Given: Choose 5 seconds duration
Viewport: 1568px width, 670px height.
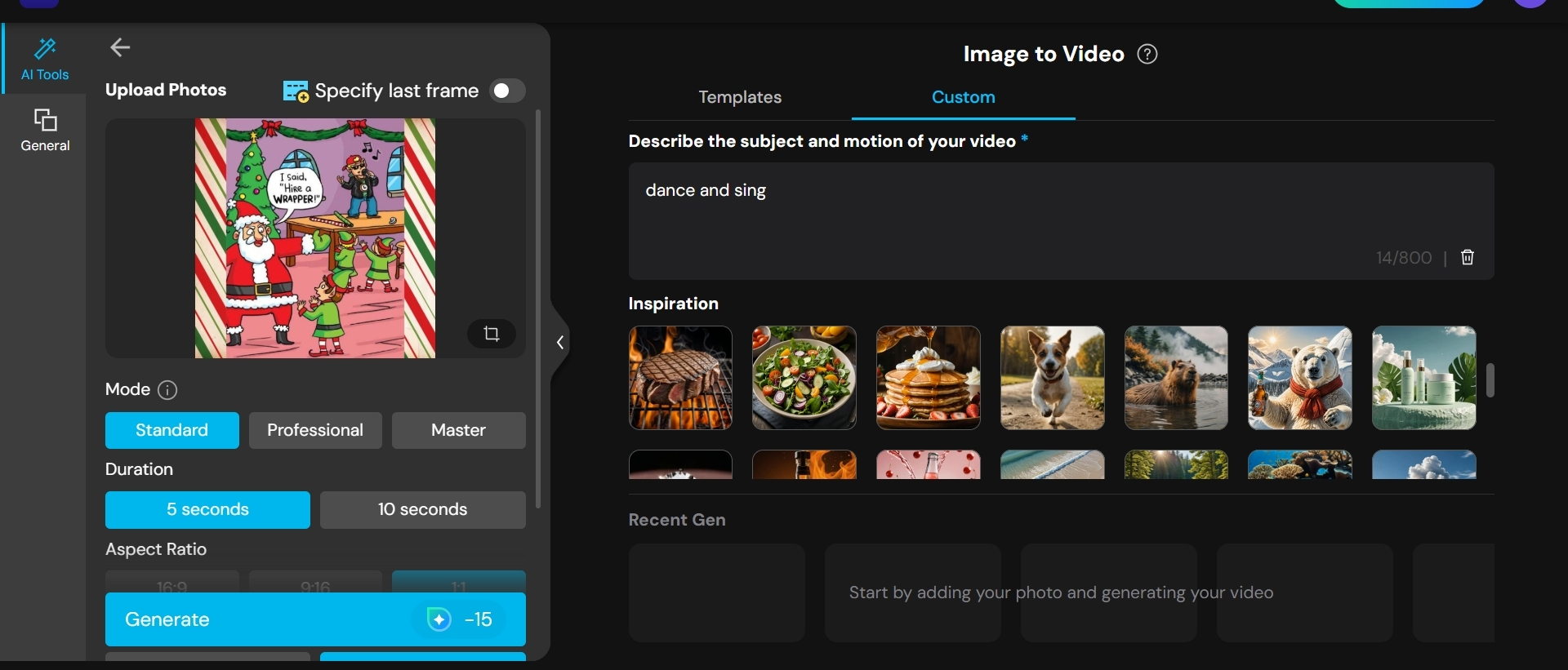Looking at the screenshot, I should point(207,510).
